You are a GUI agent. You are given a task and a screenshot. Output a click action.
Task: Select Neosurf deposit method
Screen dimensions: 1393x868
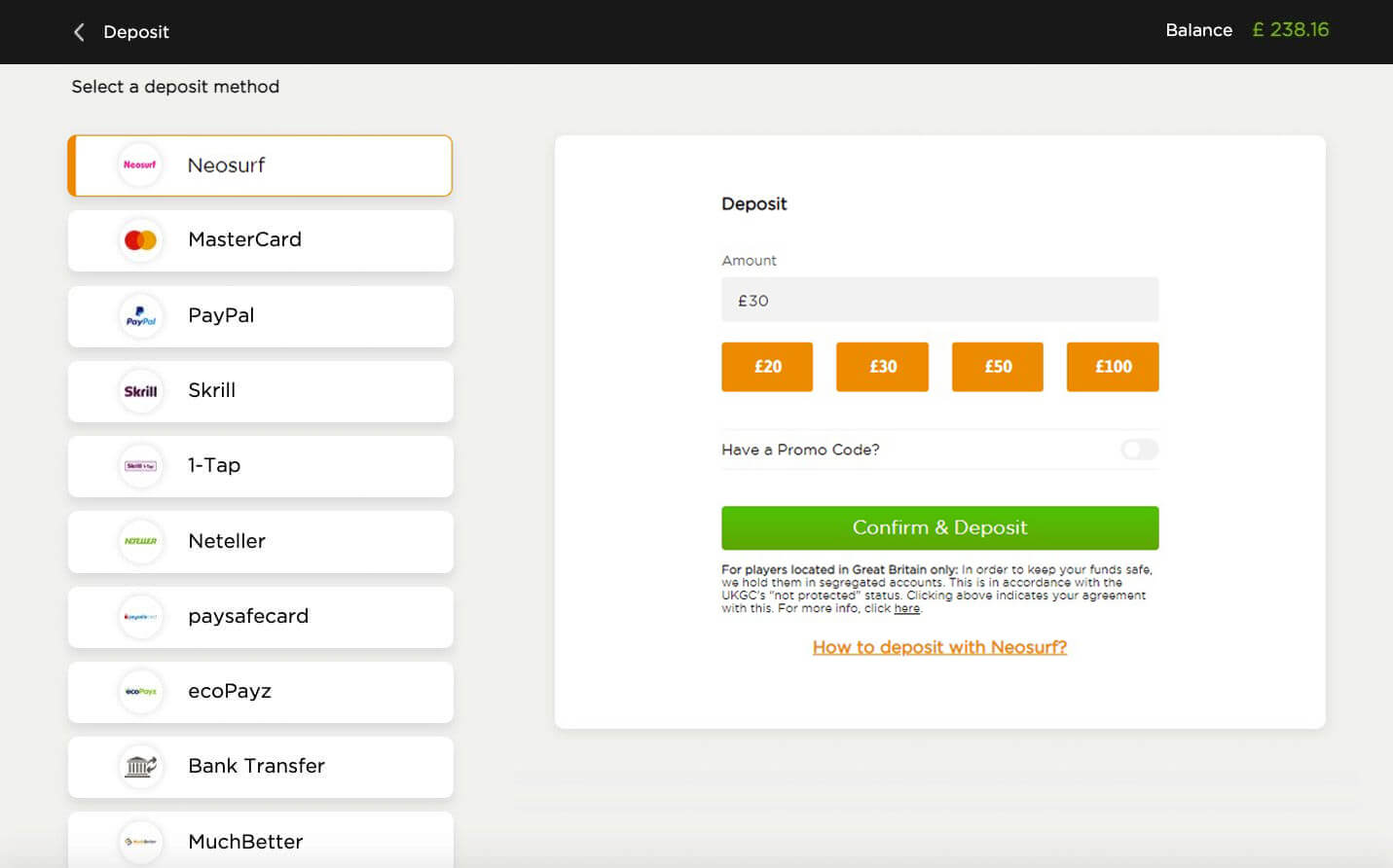click(260, 165)
